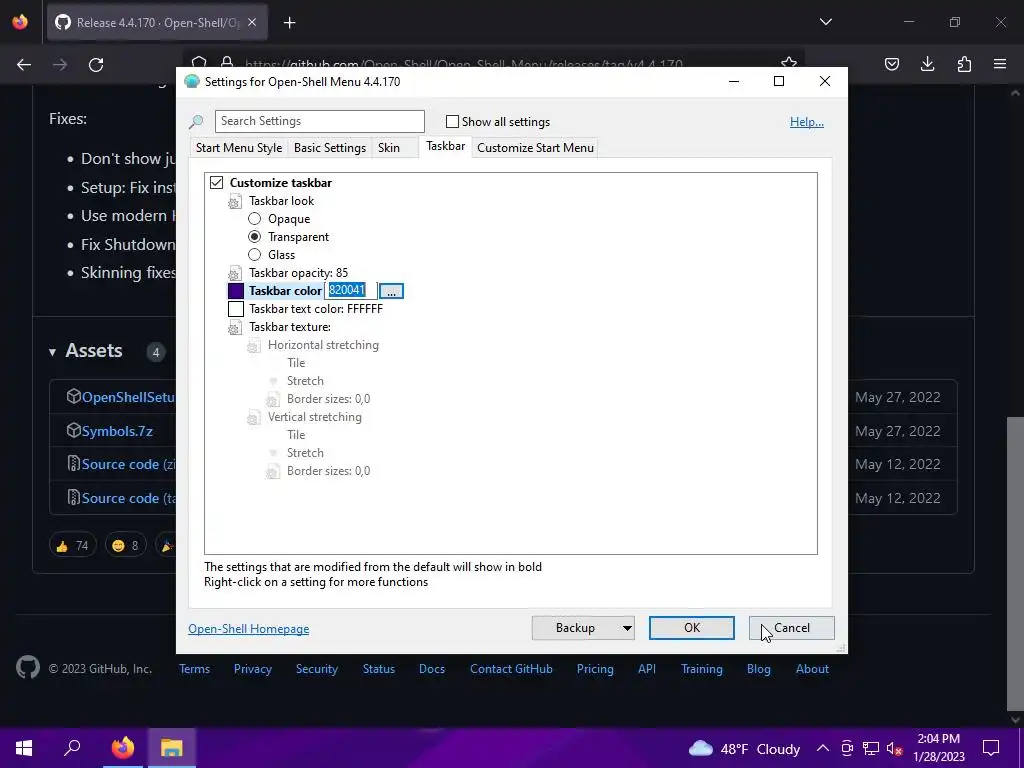Select the Taskbar texture setting
The height and width of the screenshot is (768, 1024).
click(x=290, y=327)
